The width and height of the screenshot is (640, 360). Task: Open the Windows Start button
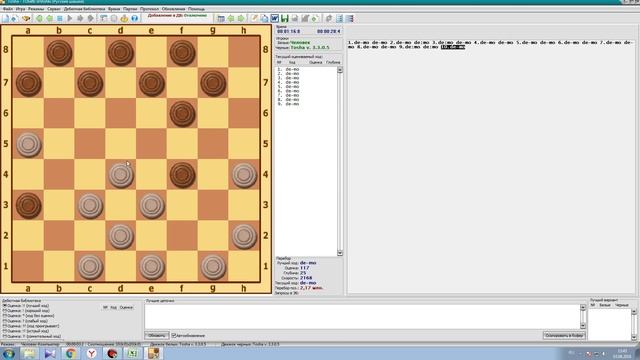pyautogui.click(x=8, y=353)
